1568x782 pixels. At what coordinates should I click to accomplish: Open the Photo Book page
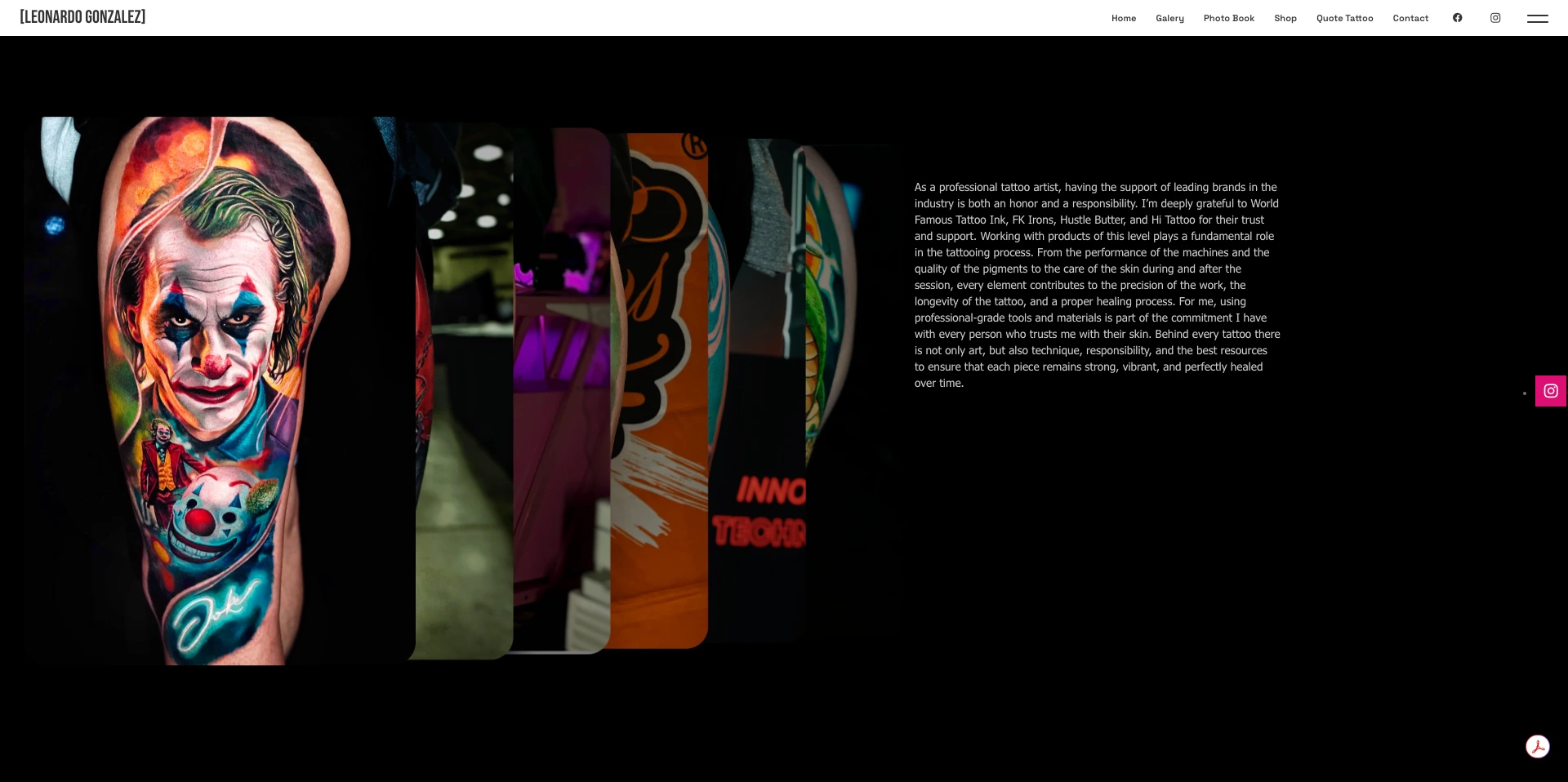[1229, 18]
